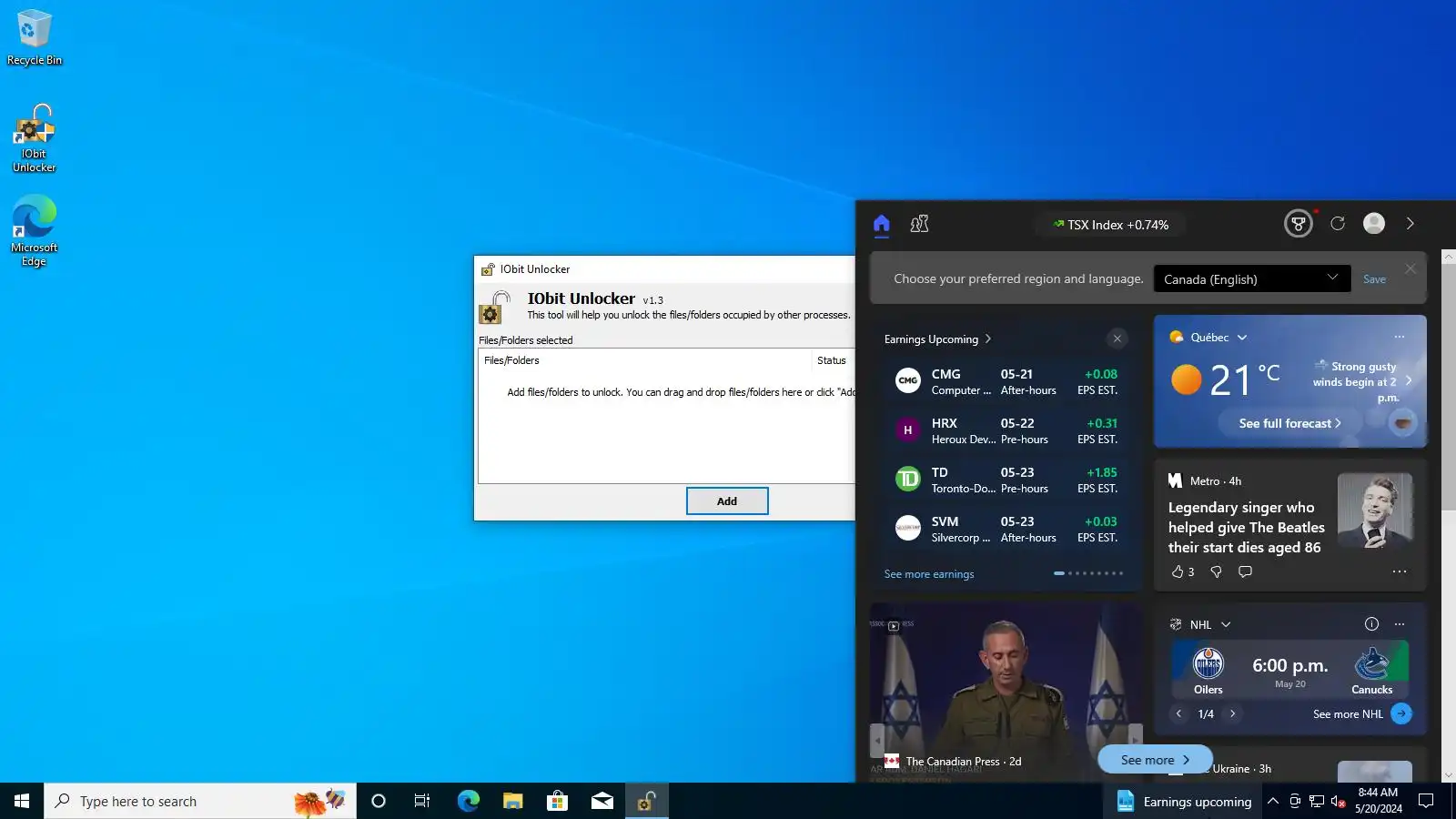Close the Earnings Upcoming card
This screenshot has height=819, width=1456.
(1117, 339)
